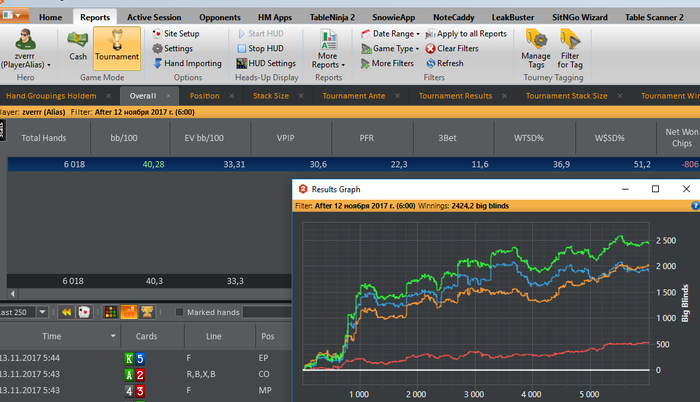Open Filter for Tag
The width and height of the screenshot is (700, 402).
pos(570,49)
